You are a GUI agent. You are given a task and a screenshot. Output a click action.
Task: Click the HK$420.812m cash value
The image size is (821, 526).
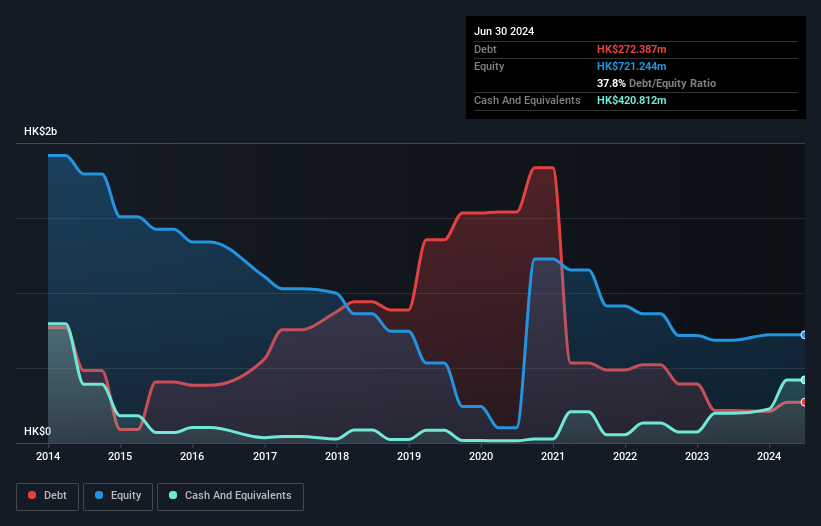tap(631, 100)
